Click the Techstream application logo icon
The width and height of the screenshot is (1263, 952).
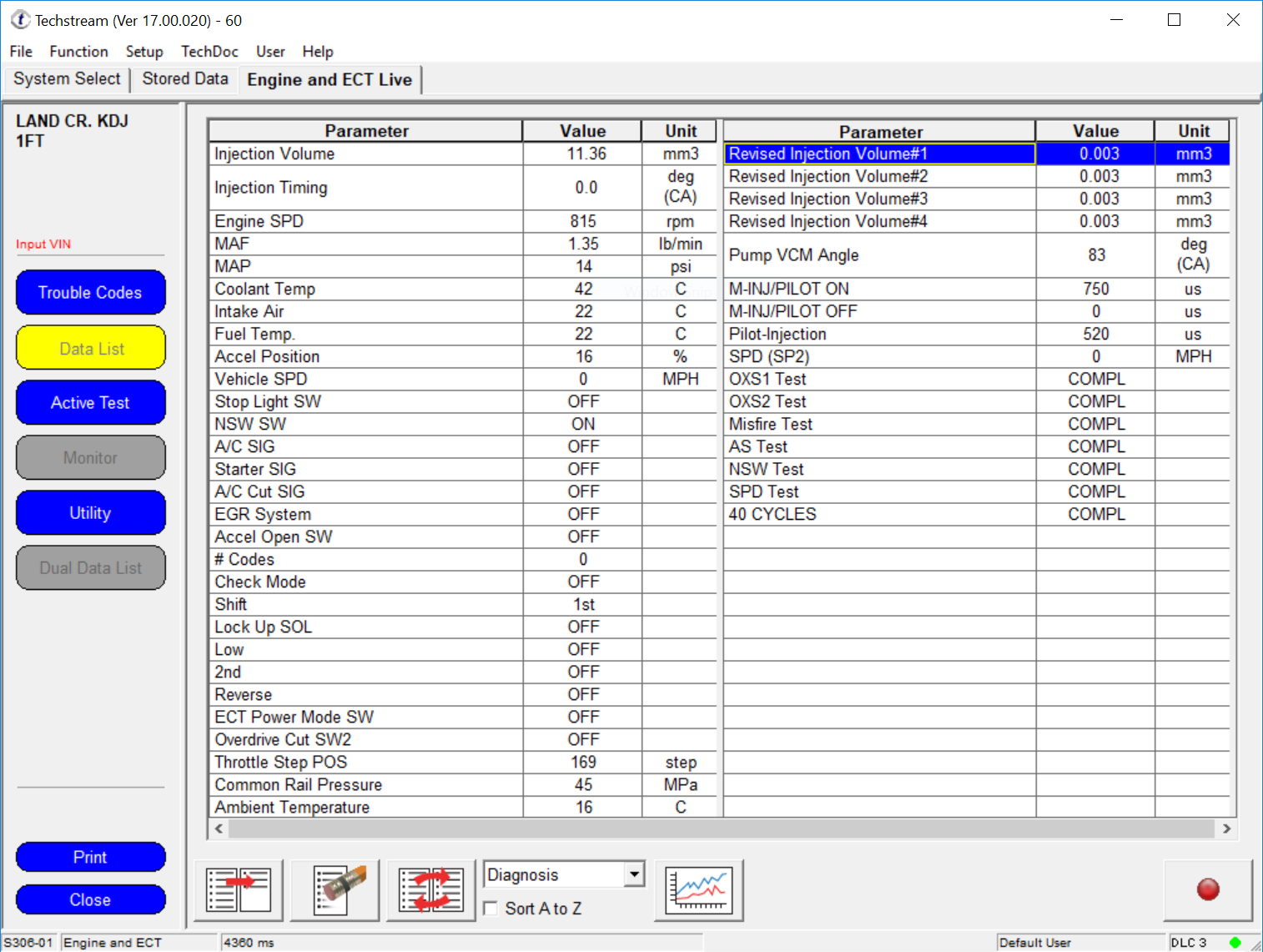click(x=20, y=20)
